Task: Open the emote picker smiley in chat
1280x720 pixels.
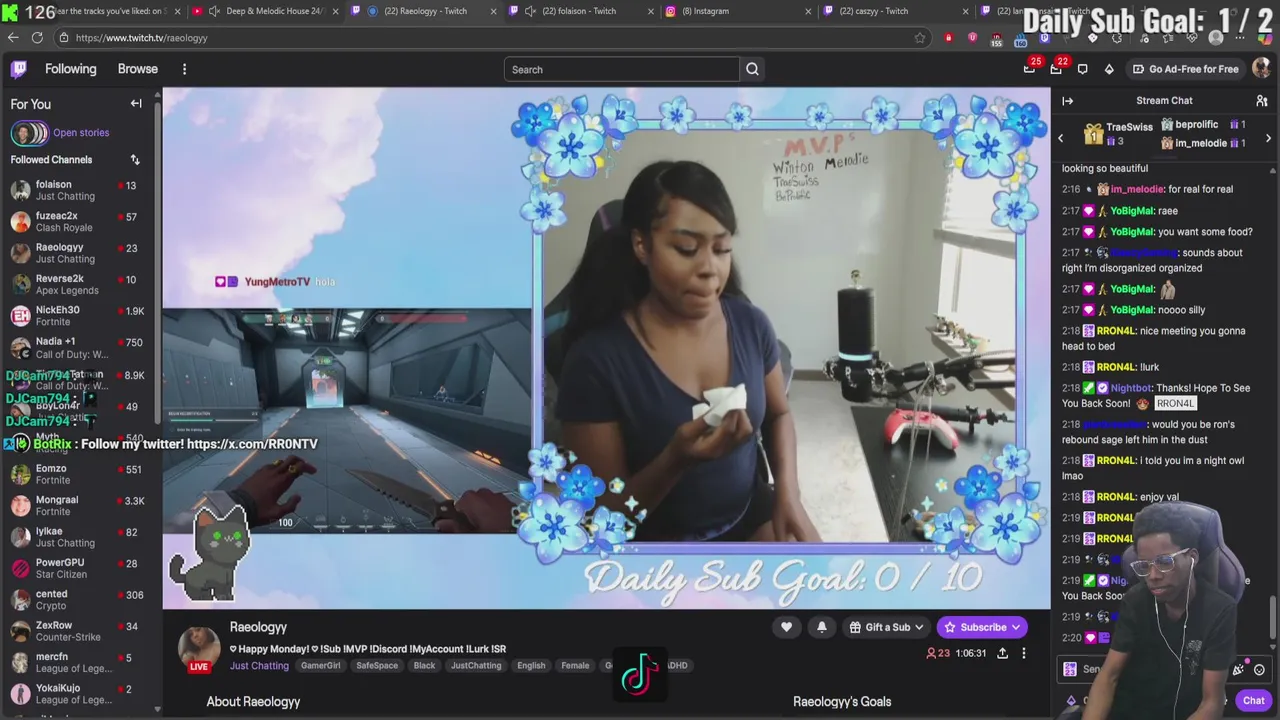Action: coord(1259,670)
